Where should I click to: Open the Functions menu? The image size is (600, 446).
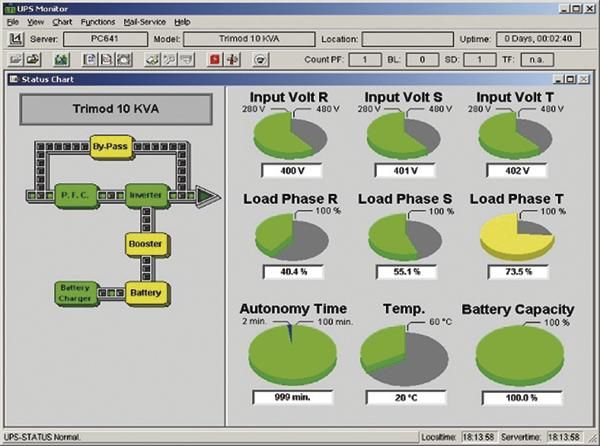(x=97, y=21)
